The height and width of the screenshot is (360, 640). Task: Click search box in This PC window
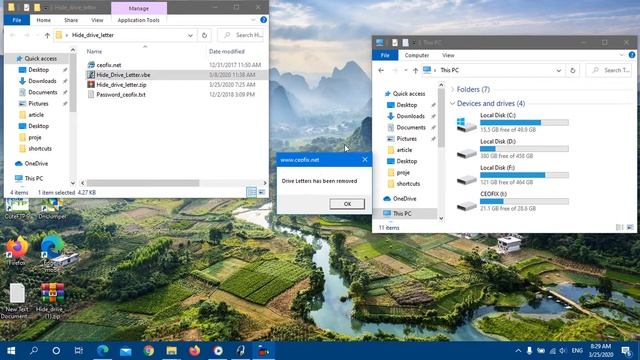(610, 70)
